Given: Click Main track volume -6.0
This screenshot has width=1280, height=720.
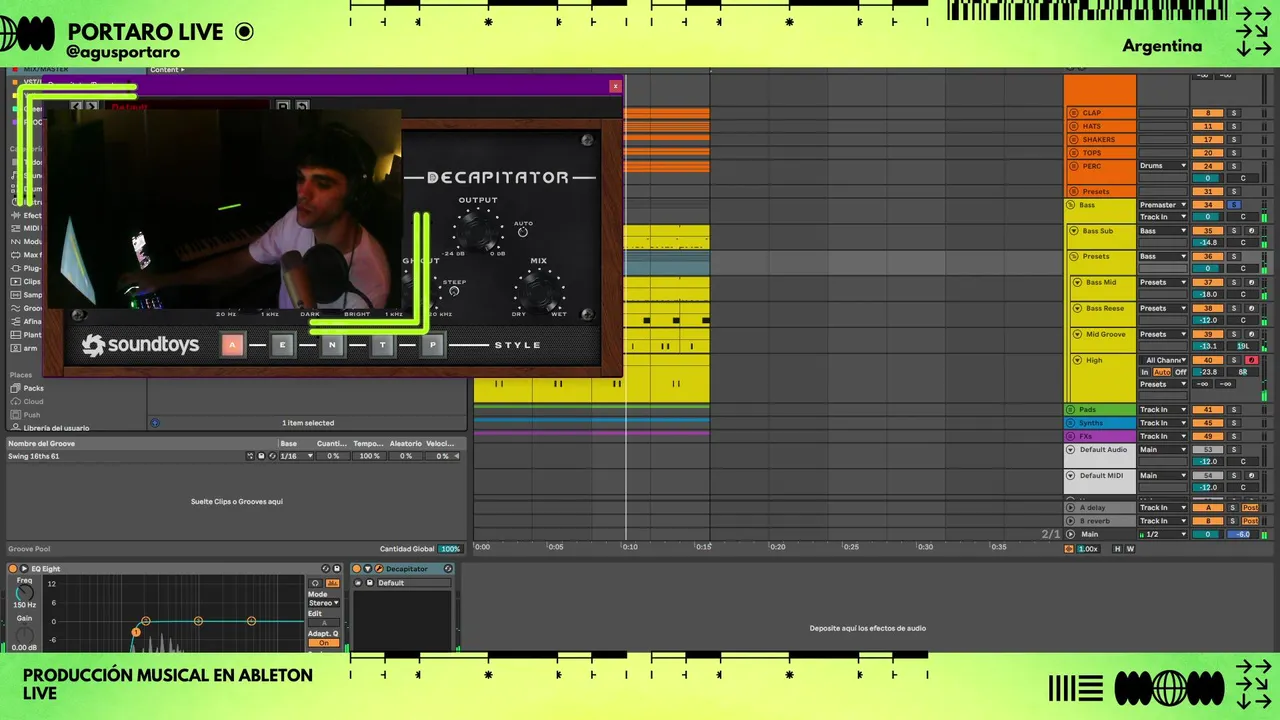Looking at the screenshot, I should coord(1242,534).
